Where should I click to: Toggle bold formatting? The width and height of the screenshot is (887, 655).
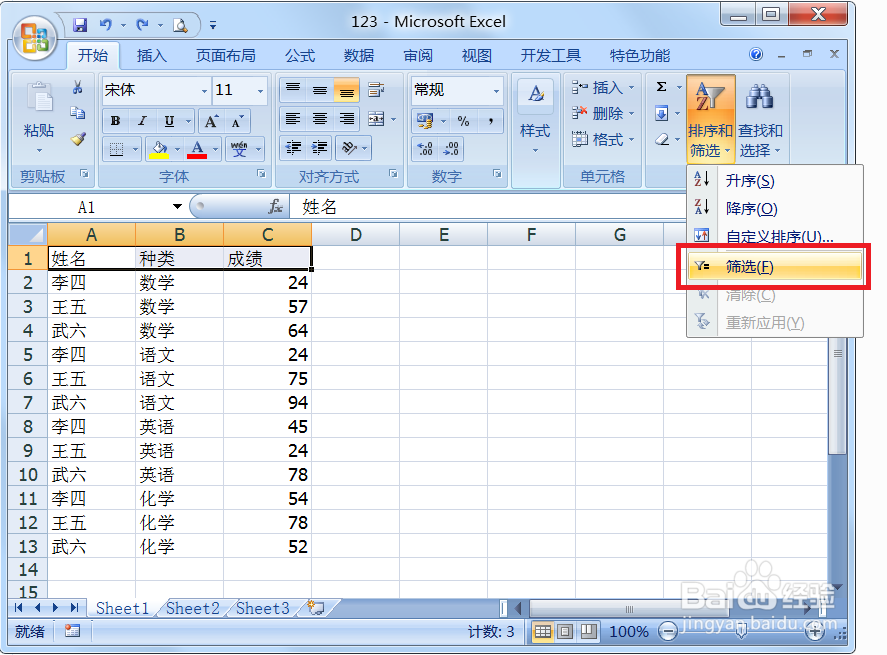tap(115, 121)
